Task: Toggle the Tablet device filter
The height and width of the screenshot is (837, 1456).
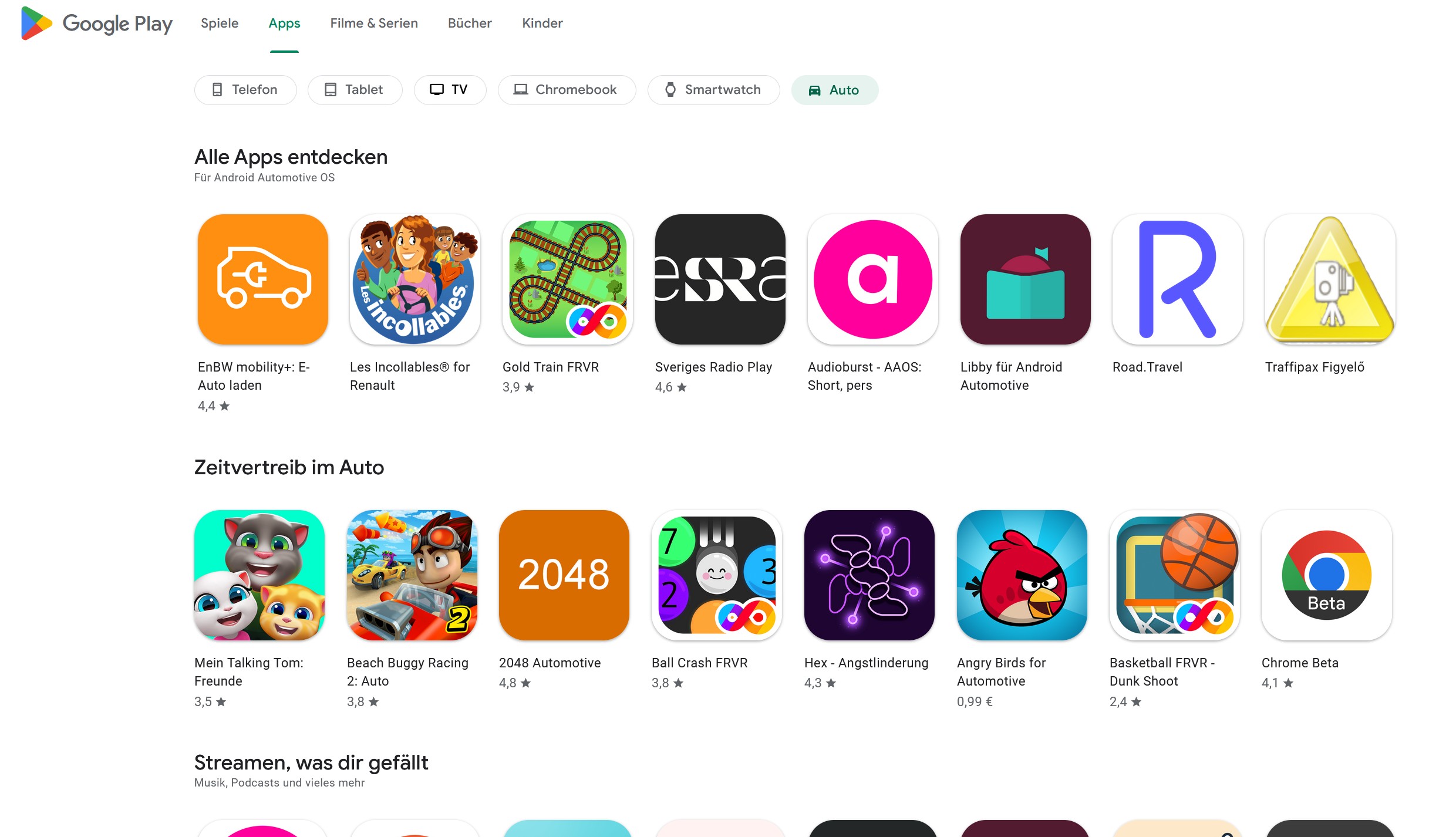Action: pyautogui.click(x=353, y=90)
